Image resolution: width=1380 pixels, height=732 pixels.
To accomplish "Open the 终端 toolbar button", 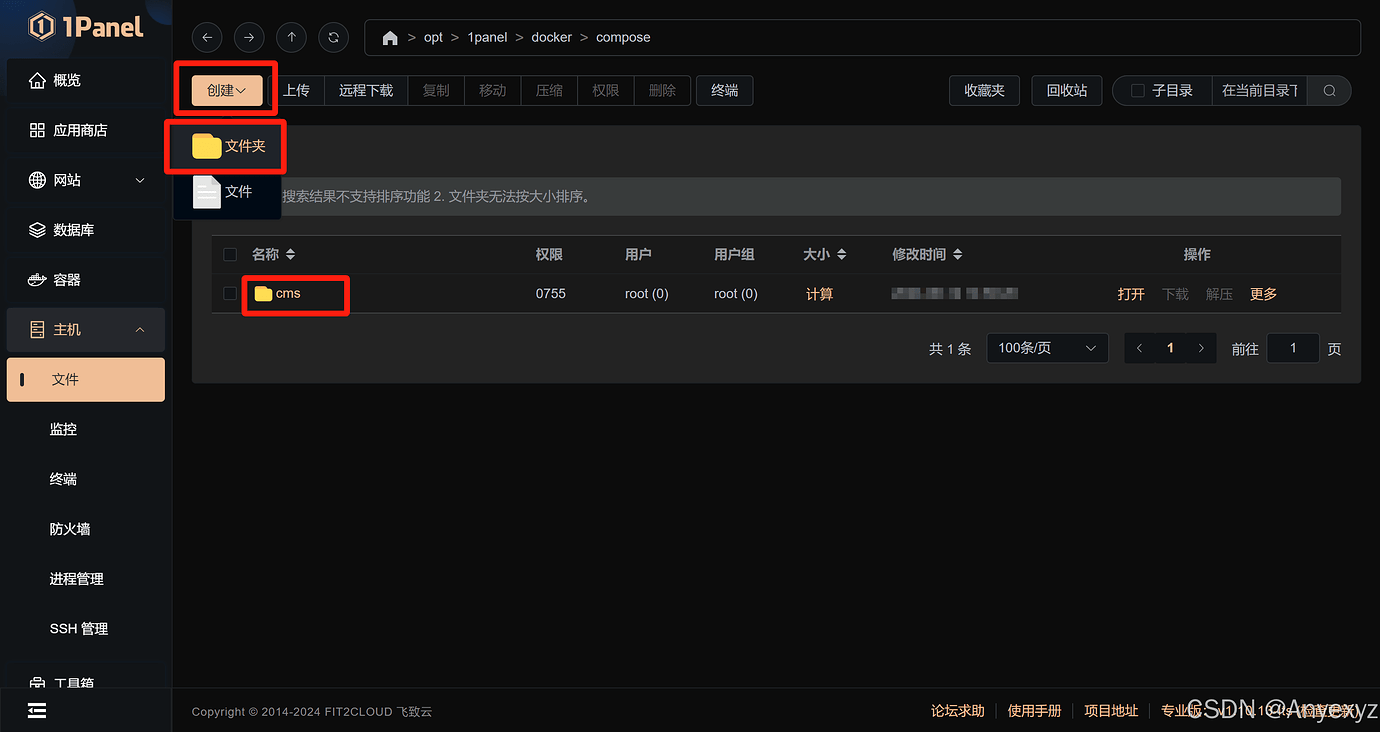I will (x=725, y=90).
